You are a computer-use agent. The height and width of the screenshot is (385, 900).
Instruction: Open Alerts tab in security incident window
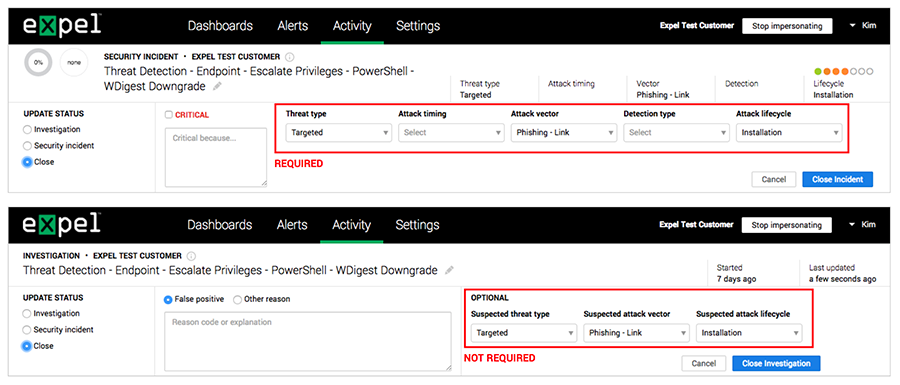pyautogui.click(x=293, y=26)
